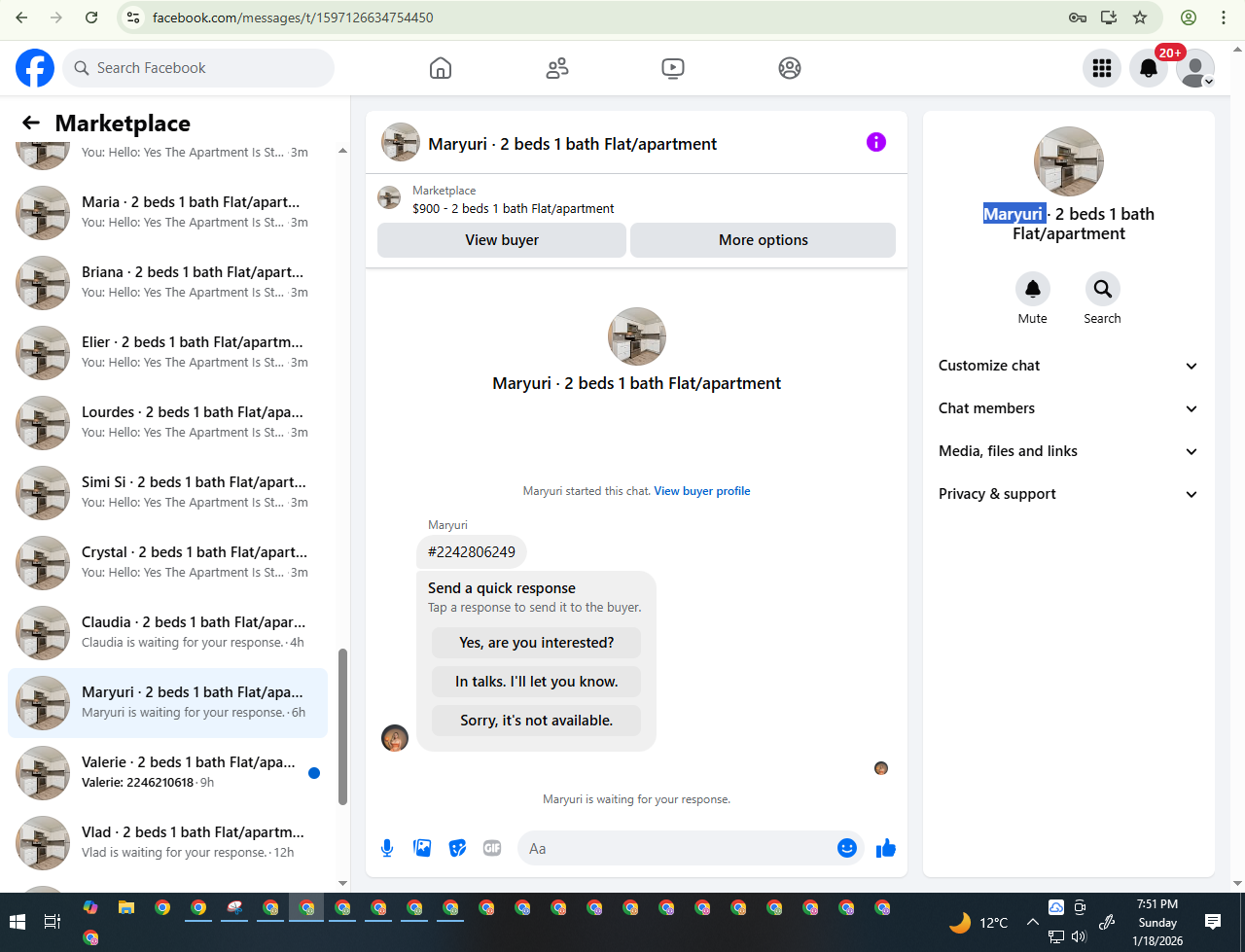The height and width of the screenshot is (952, 1245).
Task: Open Vlad conversation
Action: pos(167,842)
